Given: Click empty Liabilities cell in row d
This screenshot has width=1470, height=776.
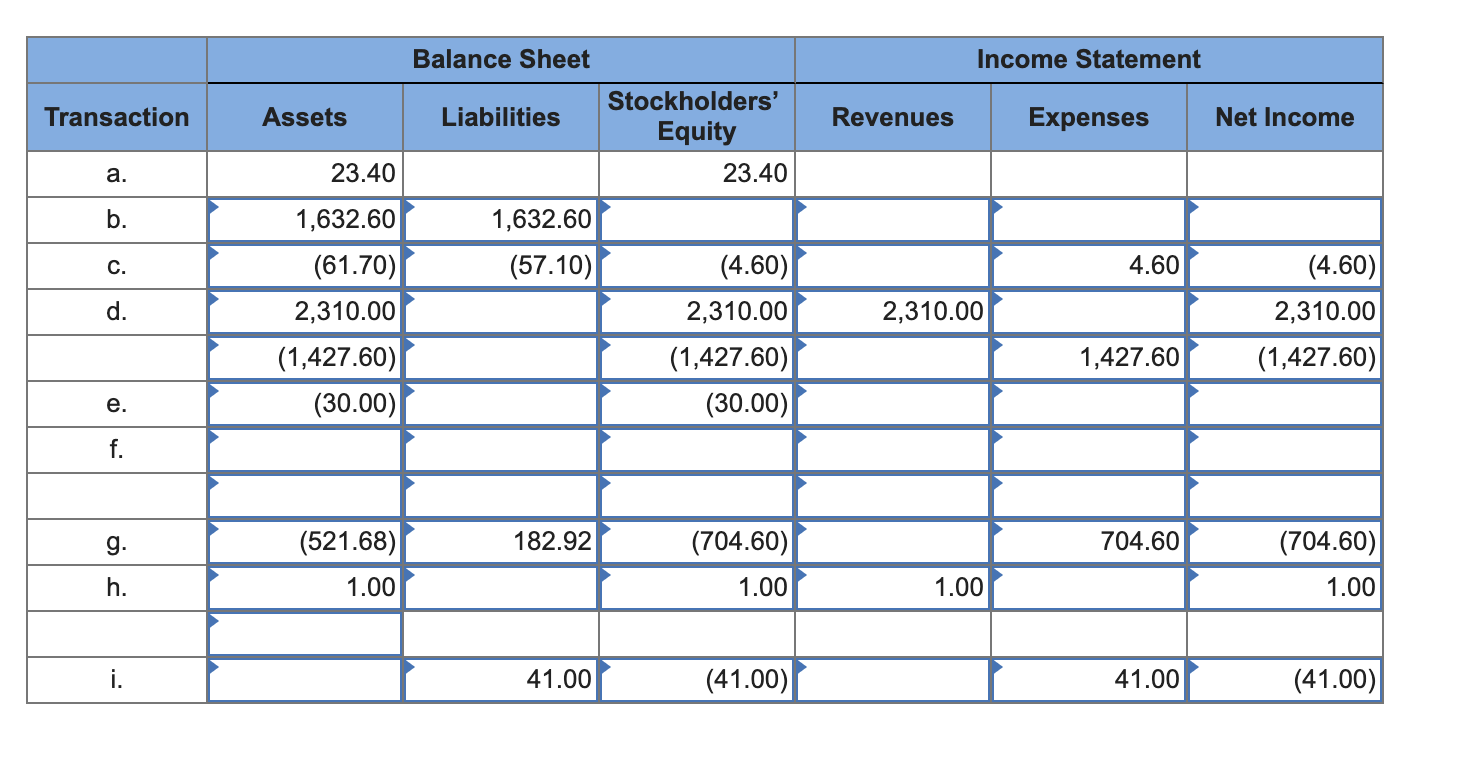Looking at the screenshot, I should pyautogui.click(x=500, y=311).
